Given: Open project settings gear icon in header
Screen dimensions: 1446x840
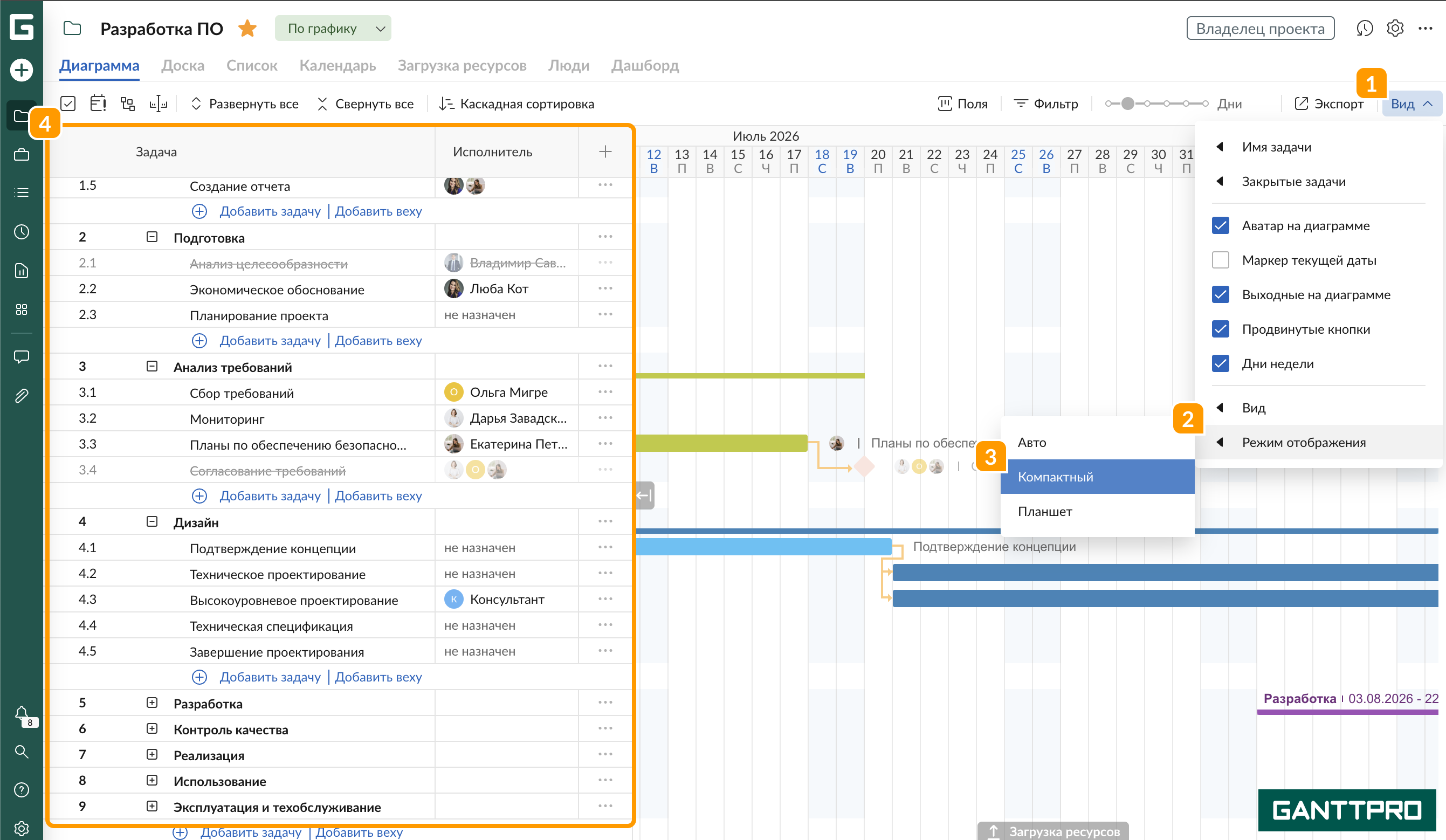Looking at the screenshot, I should [1395, 28].
